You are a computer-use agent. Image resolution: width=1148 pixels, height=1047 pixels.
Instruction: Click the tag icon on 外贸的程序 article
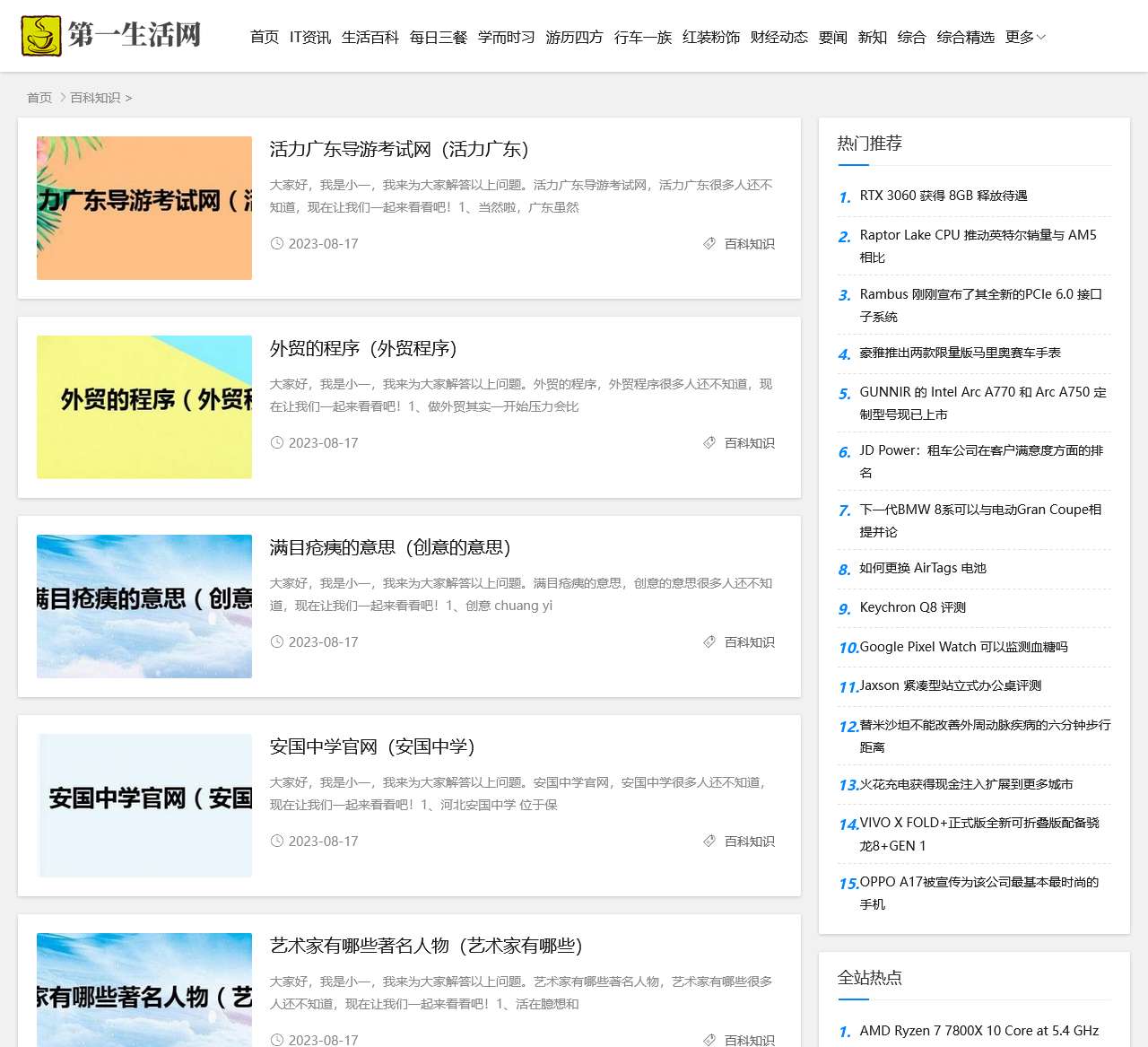[709, 442]
